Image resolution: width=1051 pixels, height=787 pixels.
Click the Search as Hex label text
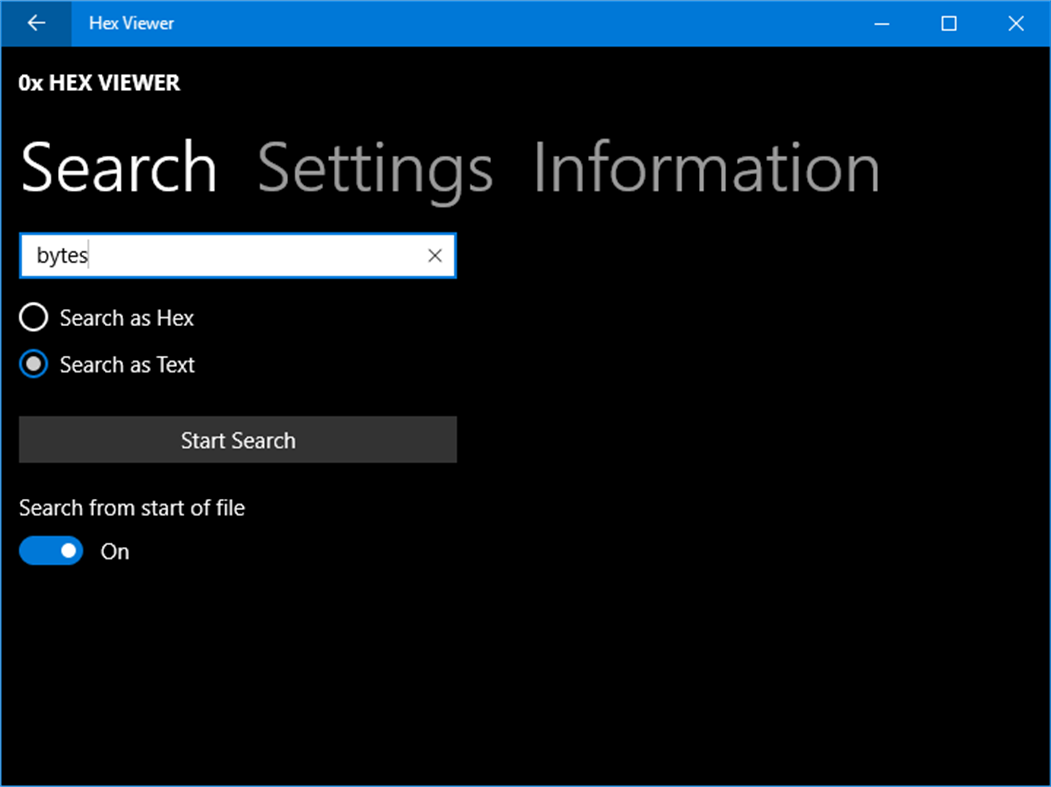pos(127,317)
